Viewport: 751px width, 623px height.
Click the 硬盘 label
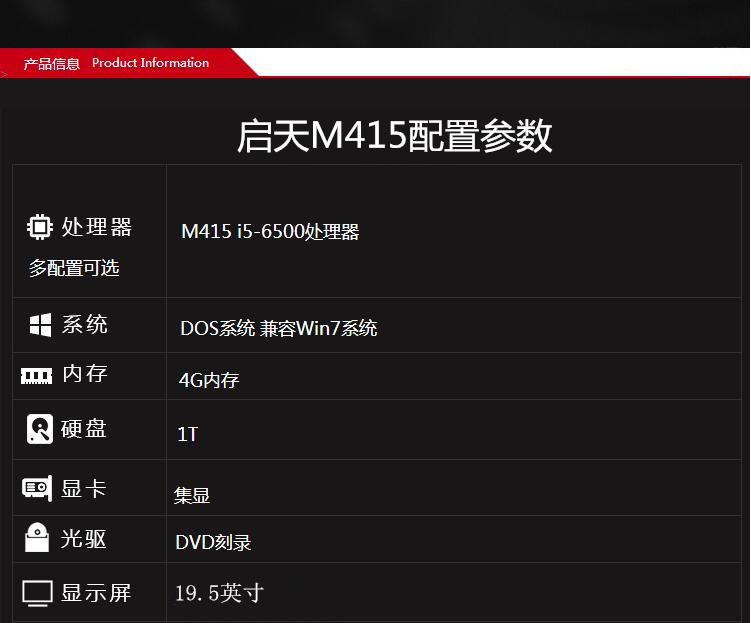[83, 429]
